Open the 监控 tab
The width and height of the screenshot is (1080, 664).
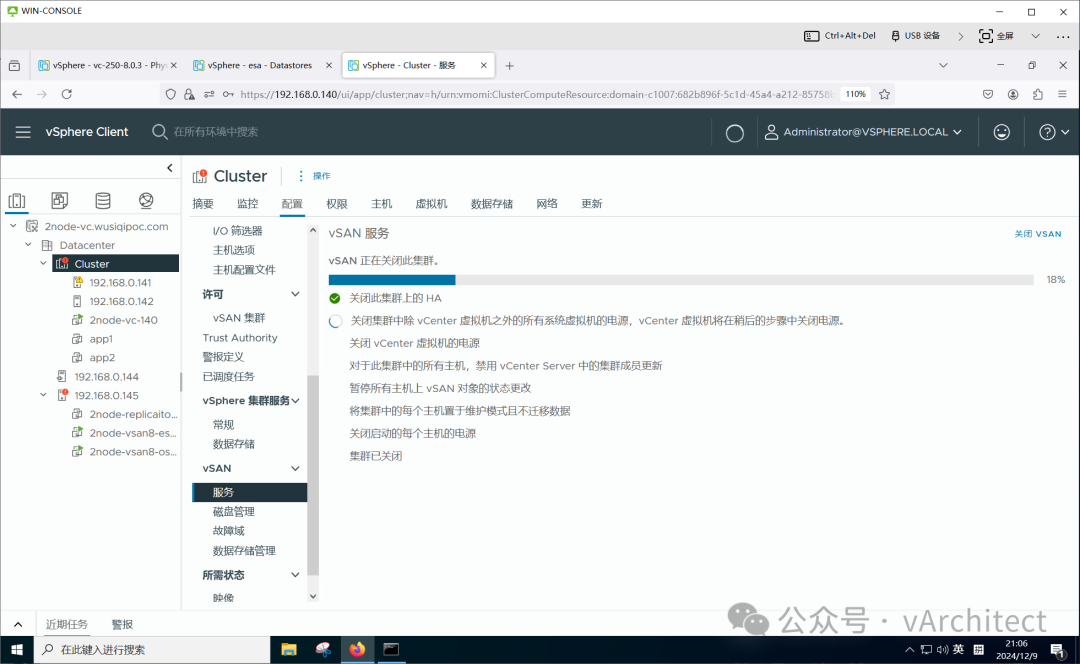pos(247,204)
